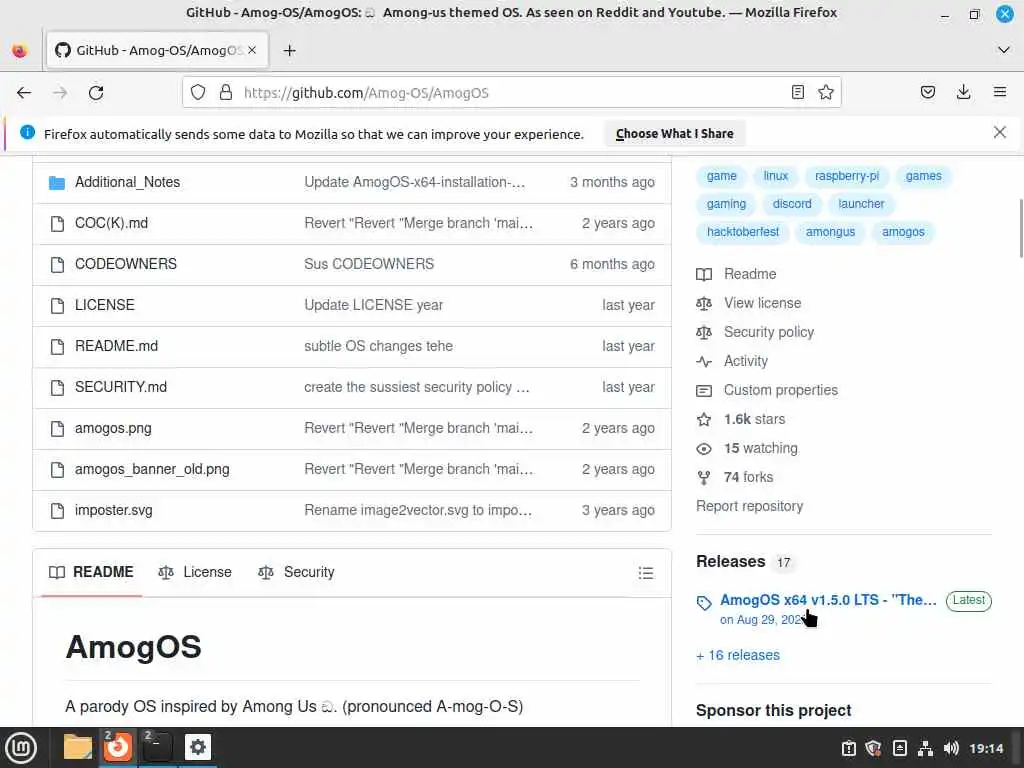Show '+ 16 releases' list
This screenshot has width=1024, height=768.
click(x=738, y=656)
